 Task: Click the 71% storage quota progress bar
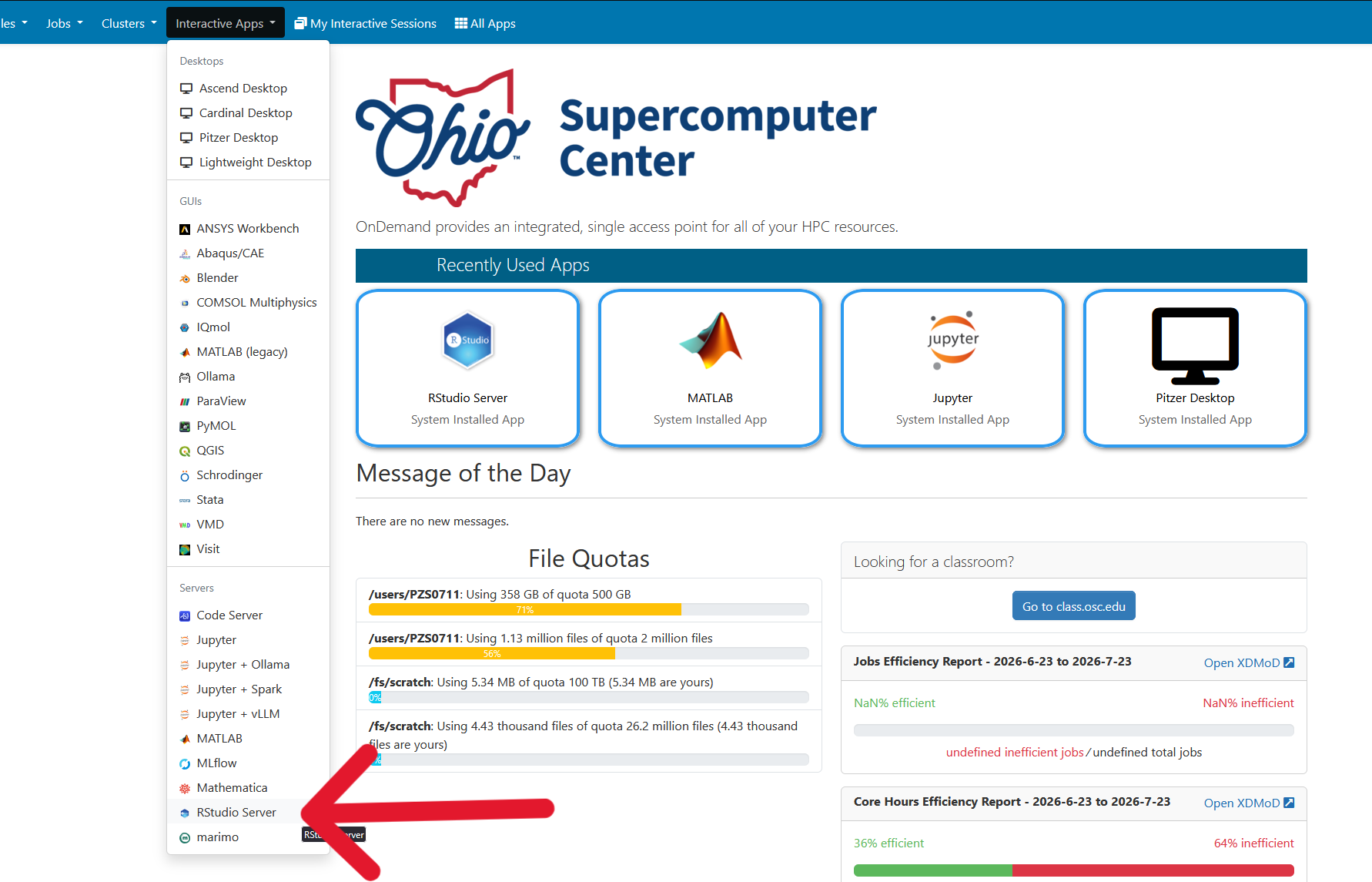(589, 609)
